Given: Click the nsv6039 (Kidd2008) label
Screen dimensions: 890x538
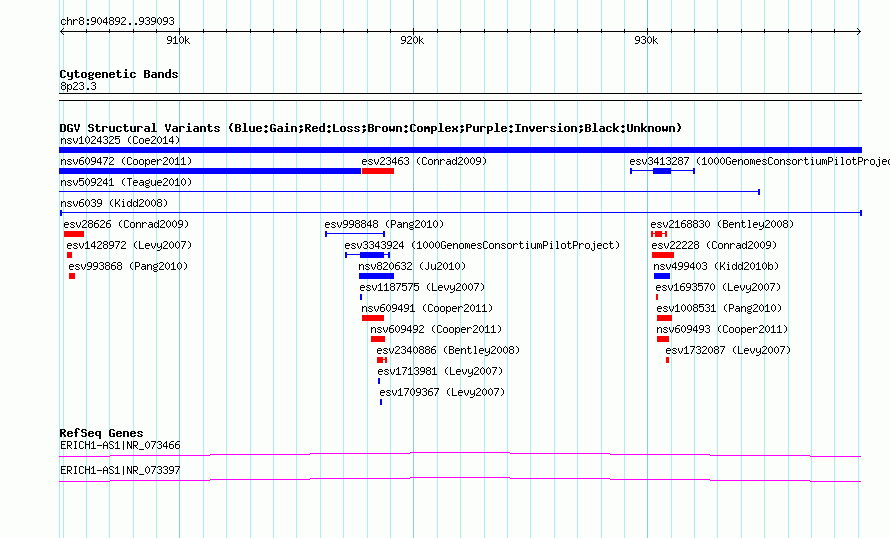Looking at the screenshot, I should pyautogui.click(x=114, y=203).
